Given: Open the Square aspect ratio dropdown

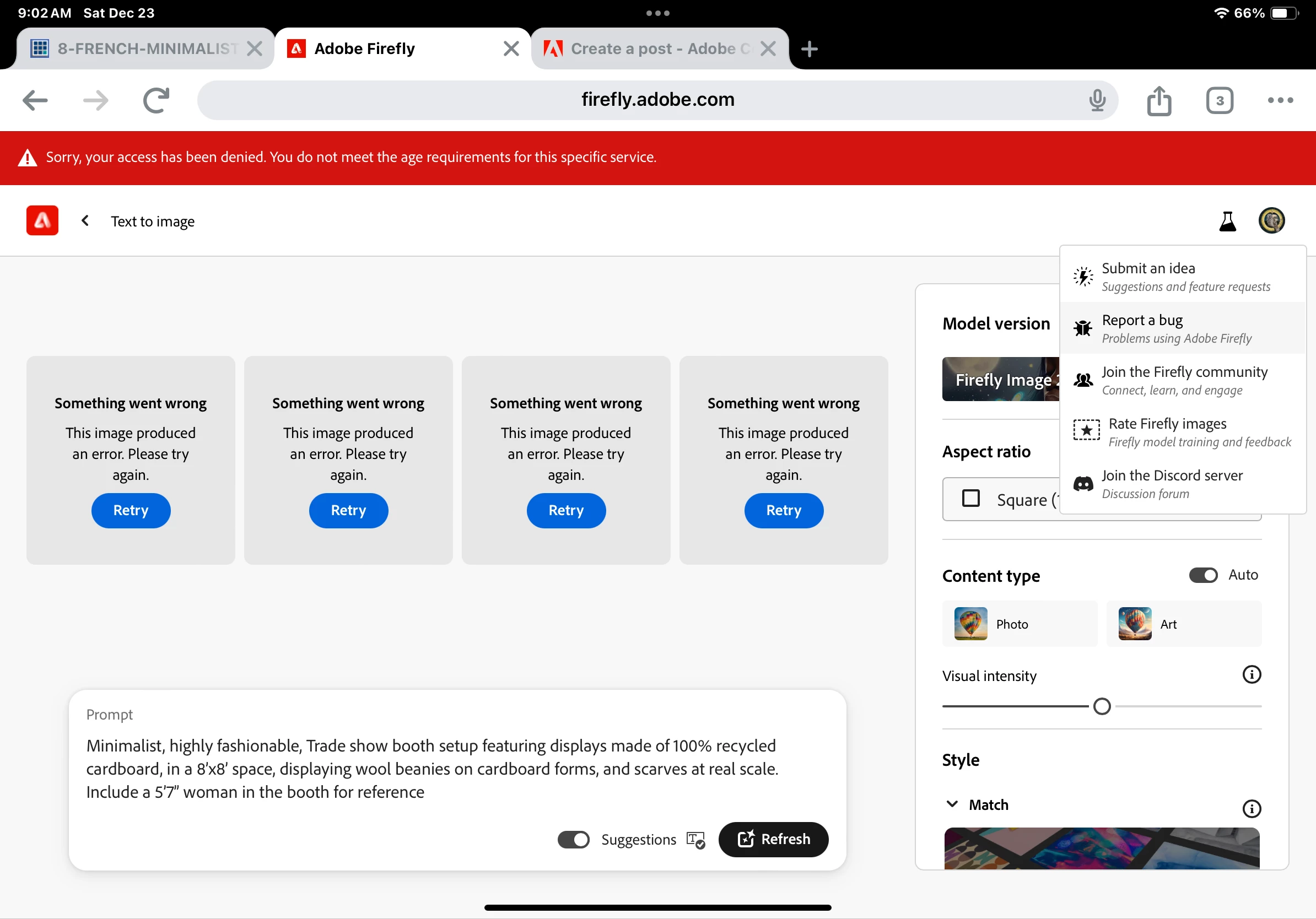Looking at the screenshot, I should 1009,500.
